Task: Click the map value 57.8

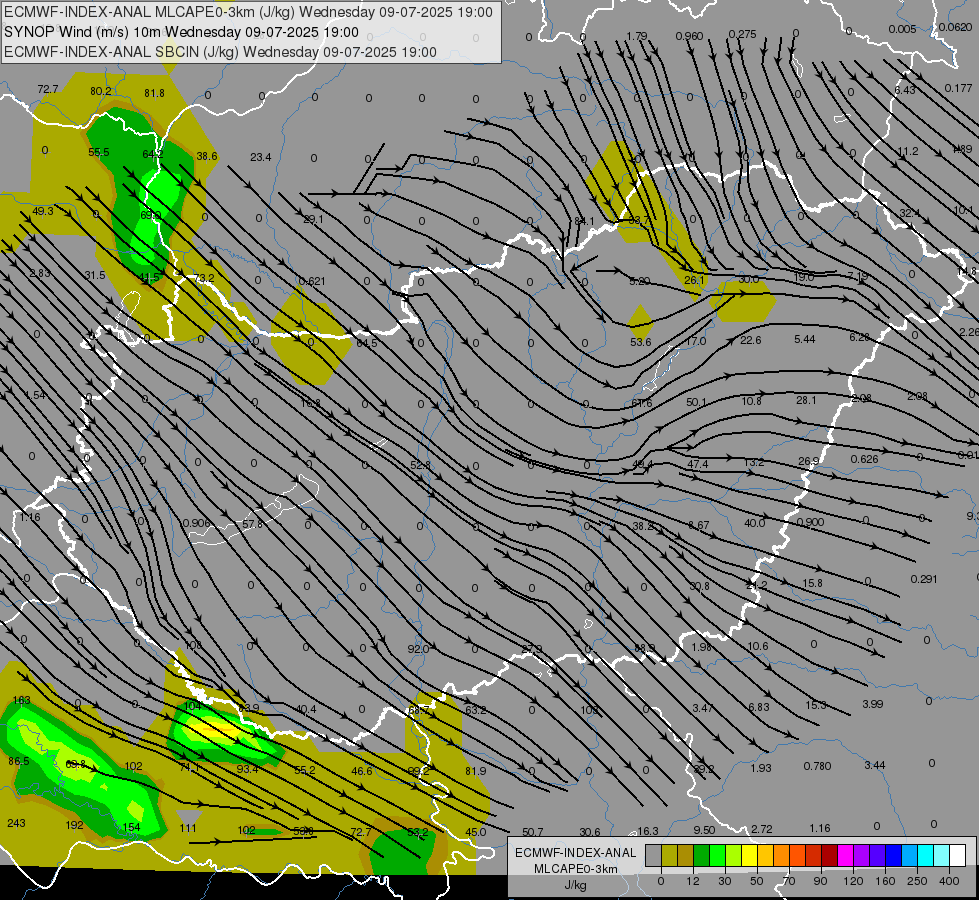Action: click(252, 525)
